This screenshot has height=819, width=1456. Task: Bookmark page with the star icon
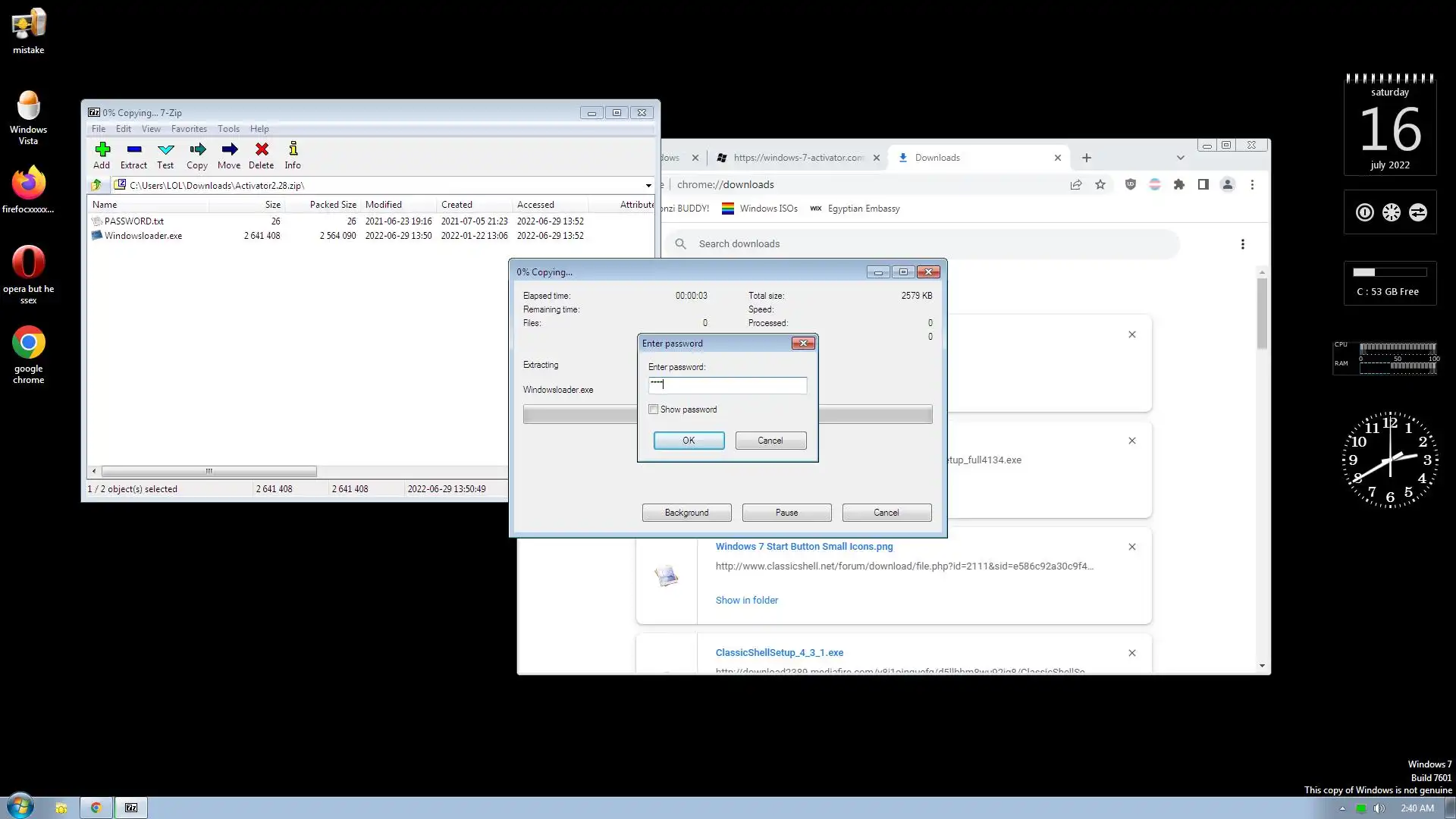click(1100, 184)
